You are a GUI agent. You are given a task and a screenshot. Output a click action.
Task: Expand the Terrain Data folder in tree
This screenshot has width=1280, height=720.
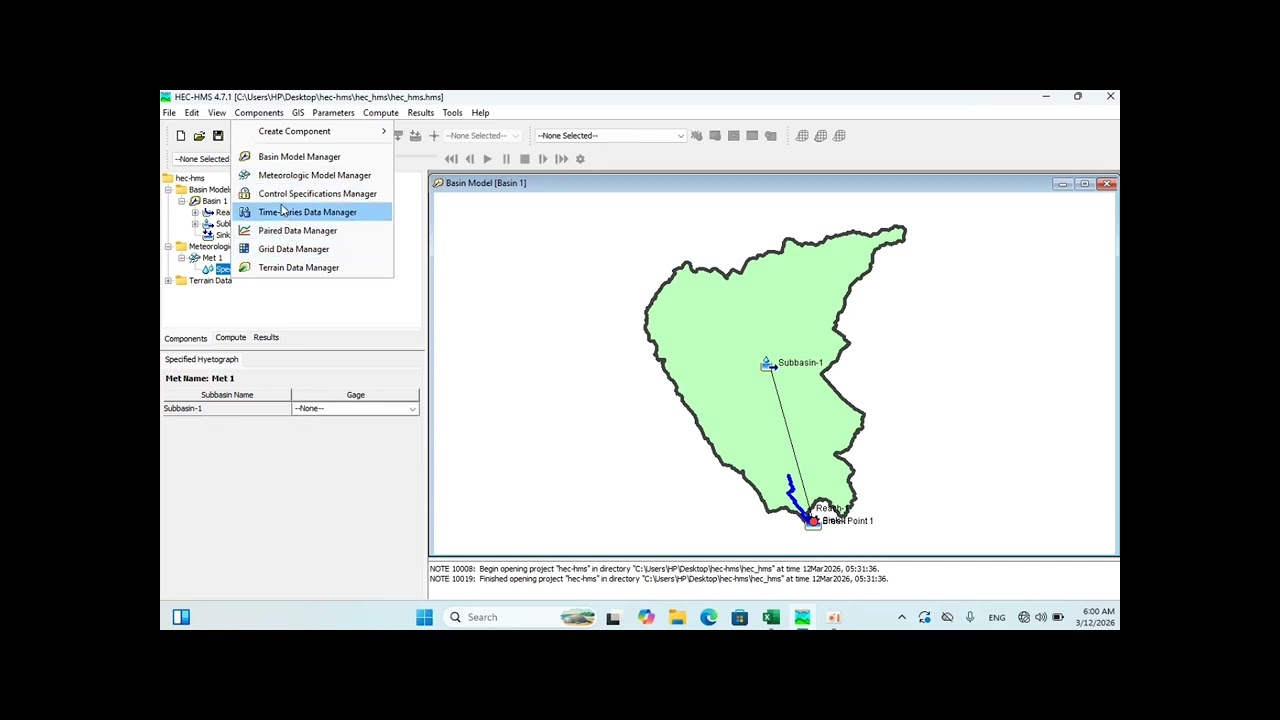[x=168, y=281]
